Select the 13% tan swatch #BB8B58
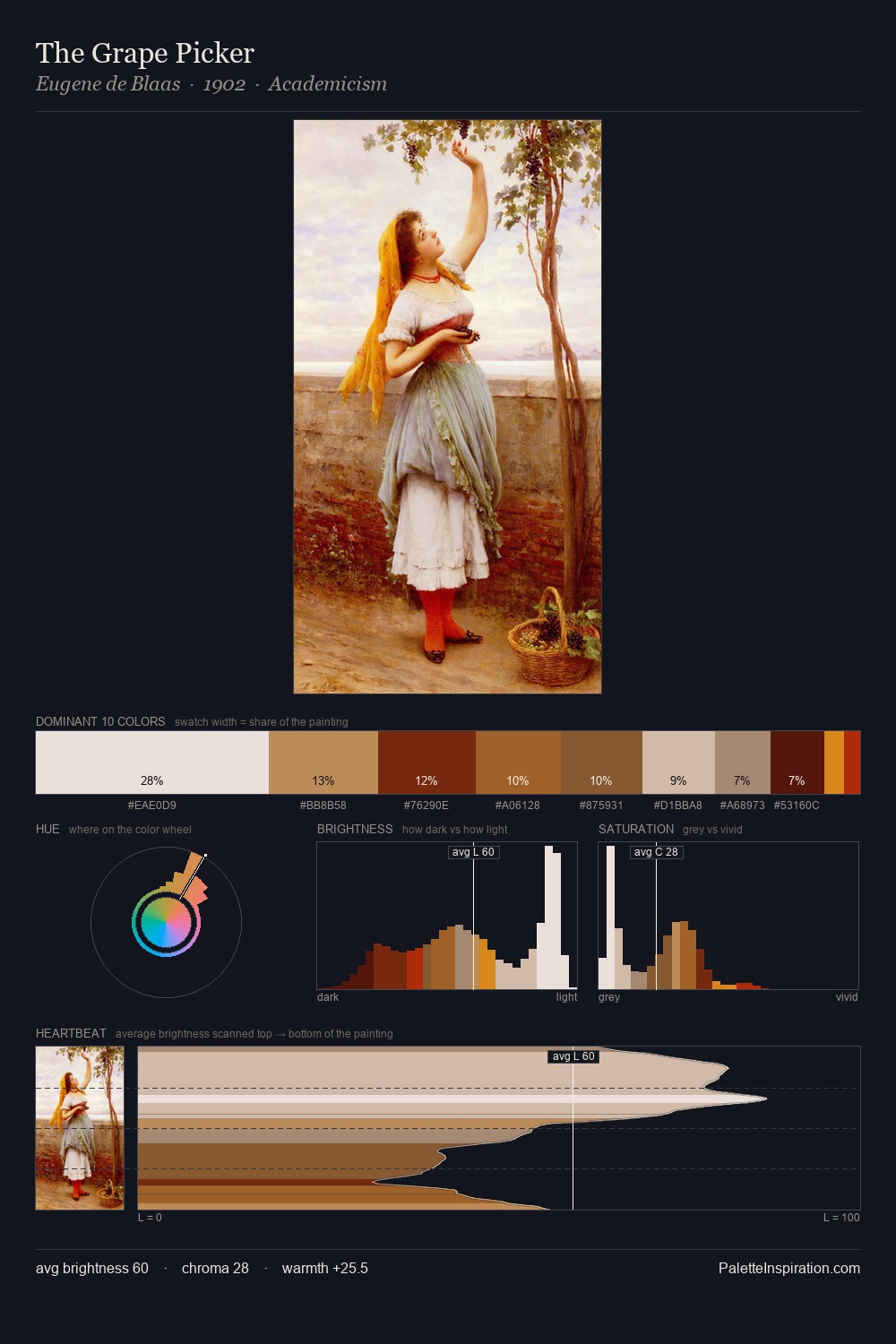The image size is (896, 1344). point(323,762)
